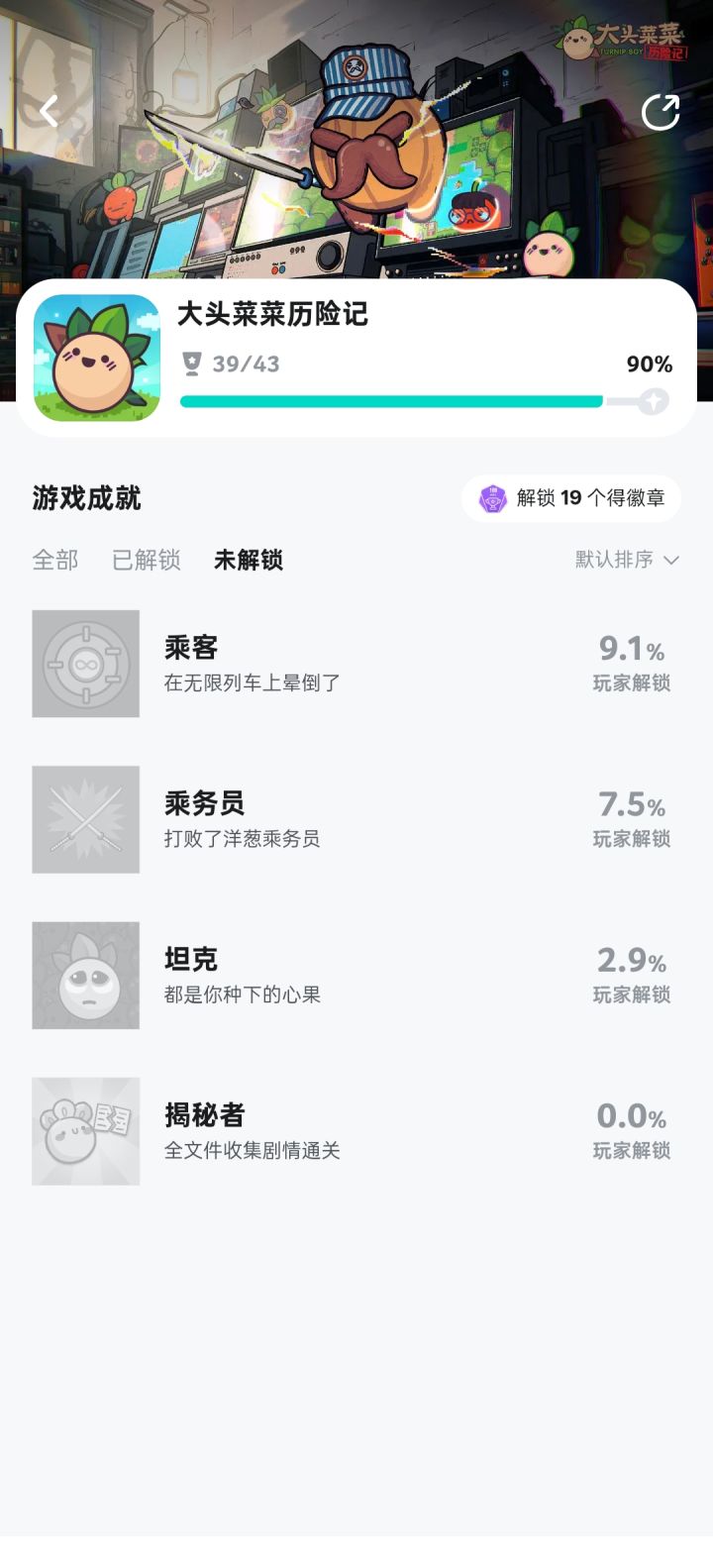Tap the Turnip Boy game app icon

(97, 359)
